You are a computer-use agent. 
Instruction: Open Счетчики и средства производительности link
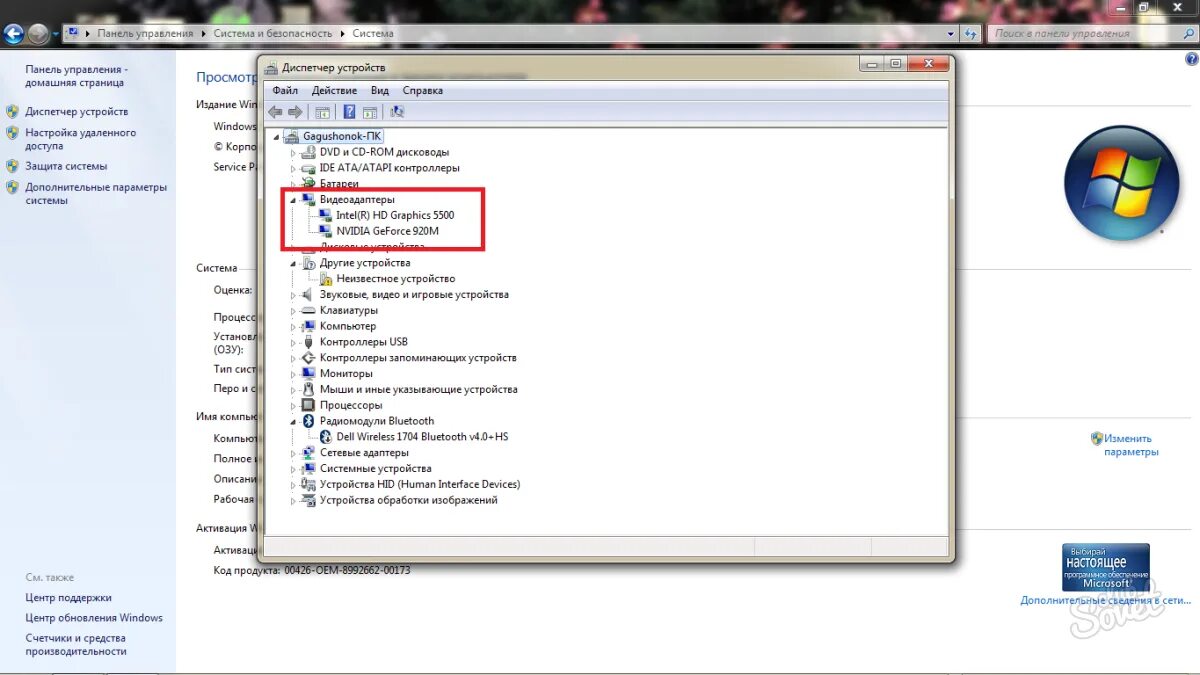coord(76,644)
